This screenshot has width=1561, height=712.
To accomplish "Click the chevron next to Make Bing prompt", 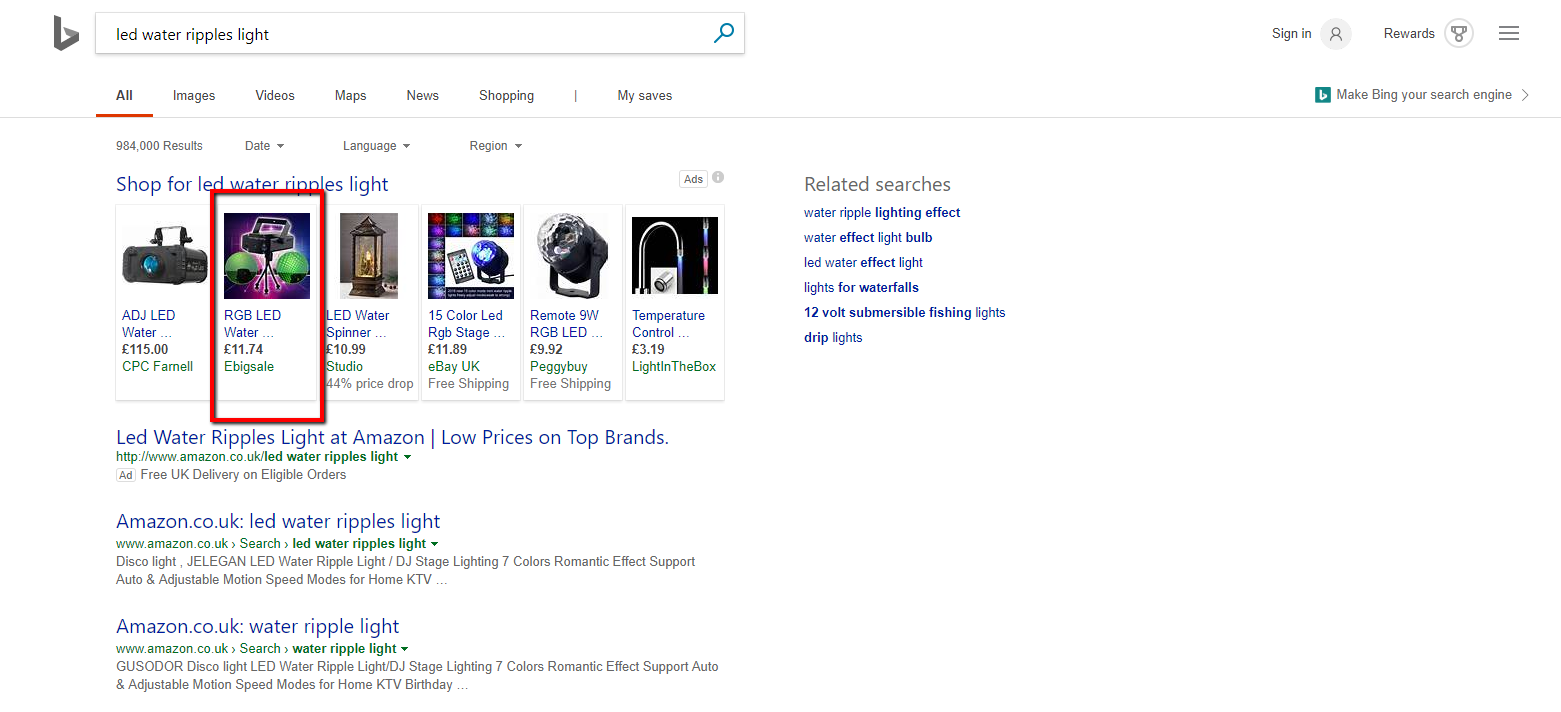I will [x=1525, y=95].
